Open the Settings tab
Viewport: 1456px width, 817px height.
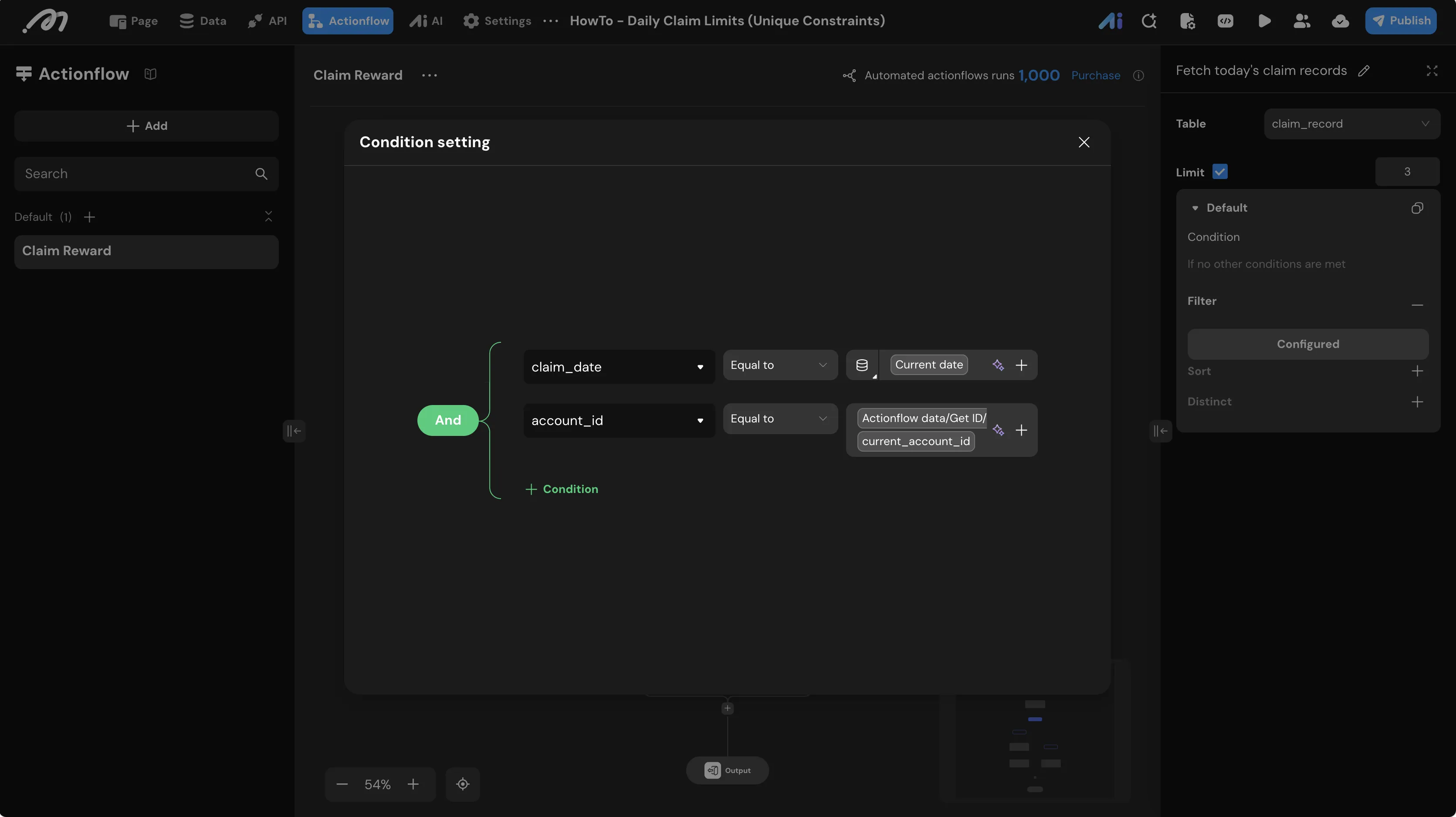(x=497, y=21)
